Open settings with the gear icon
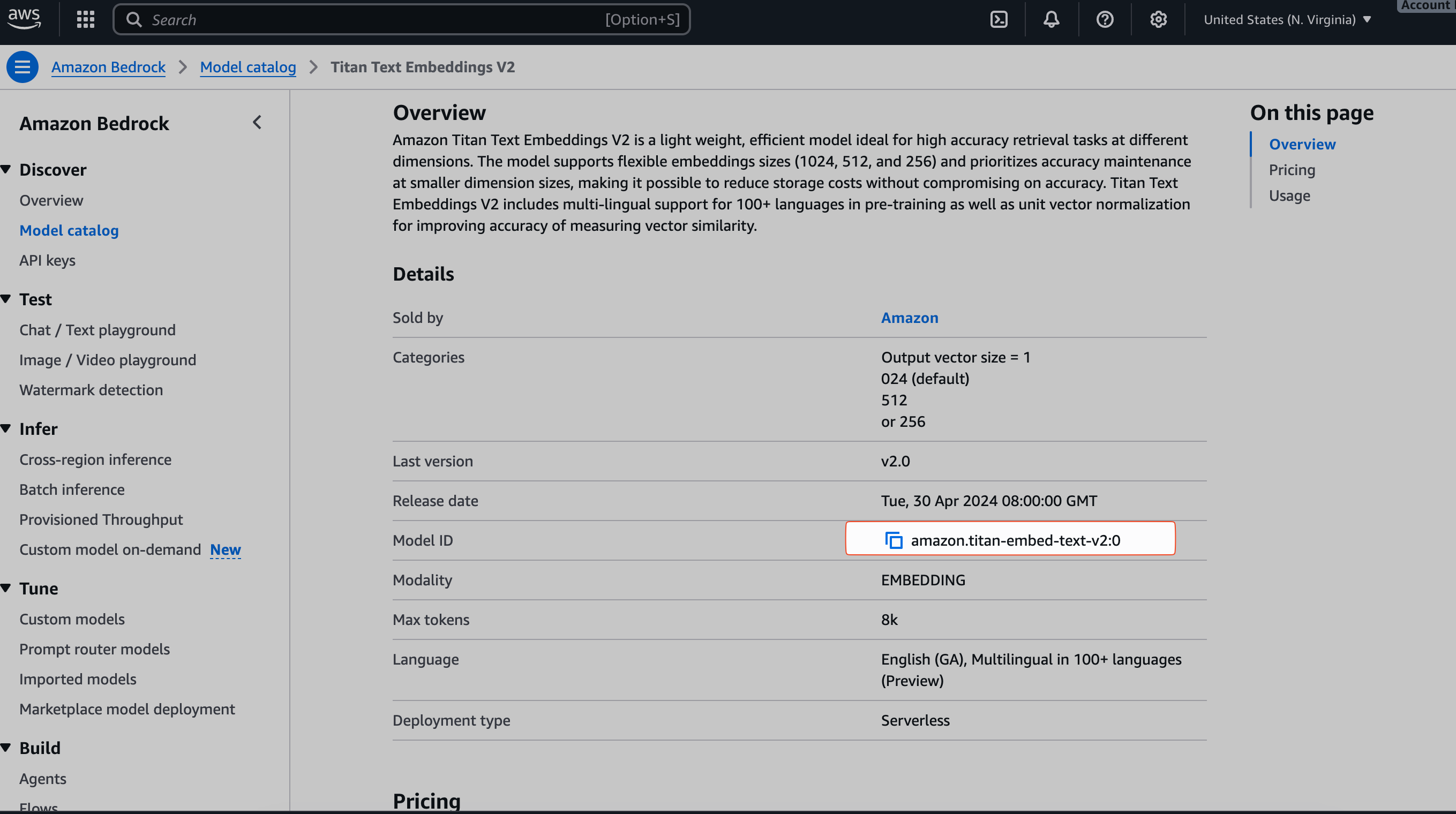Screen dimensions: 1456x814 (x=1158, y=19)
